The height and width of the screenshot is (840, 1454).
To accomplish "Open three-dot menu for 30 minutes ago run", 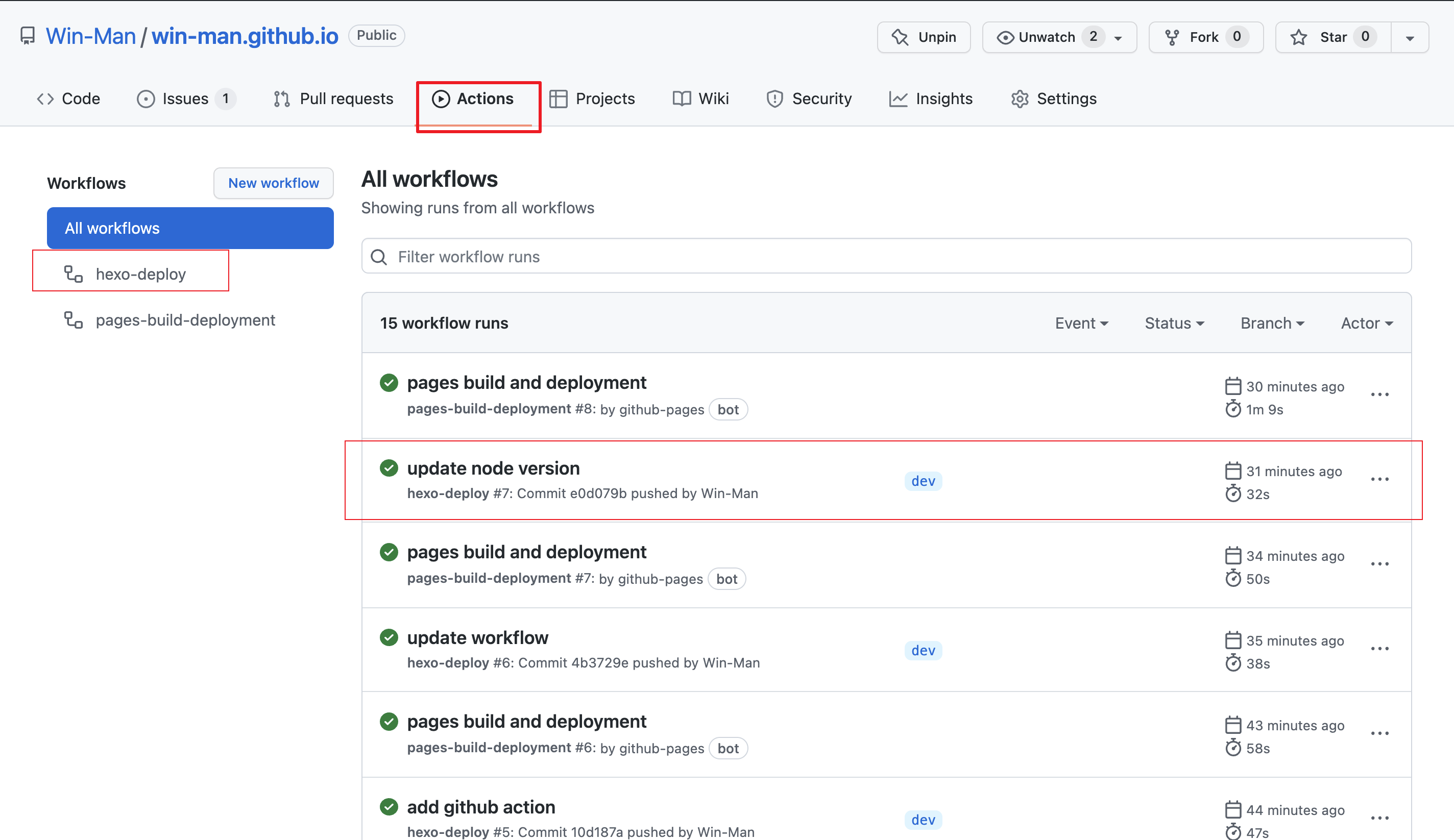I will tap(1379, 394).
